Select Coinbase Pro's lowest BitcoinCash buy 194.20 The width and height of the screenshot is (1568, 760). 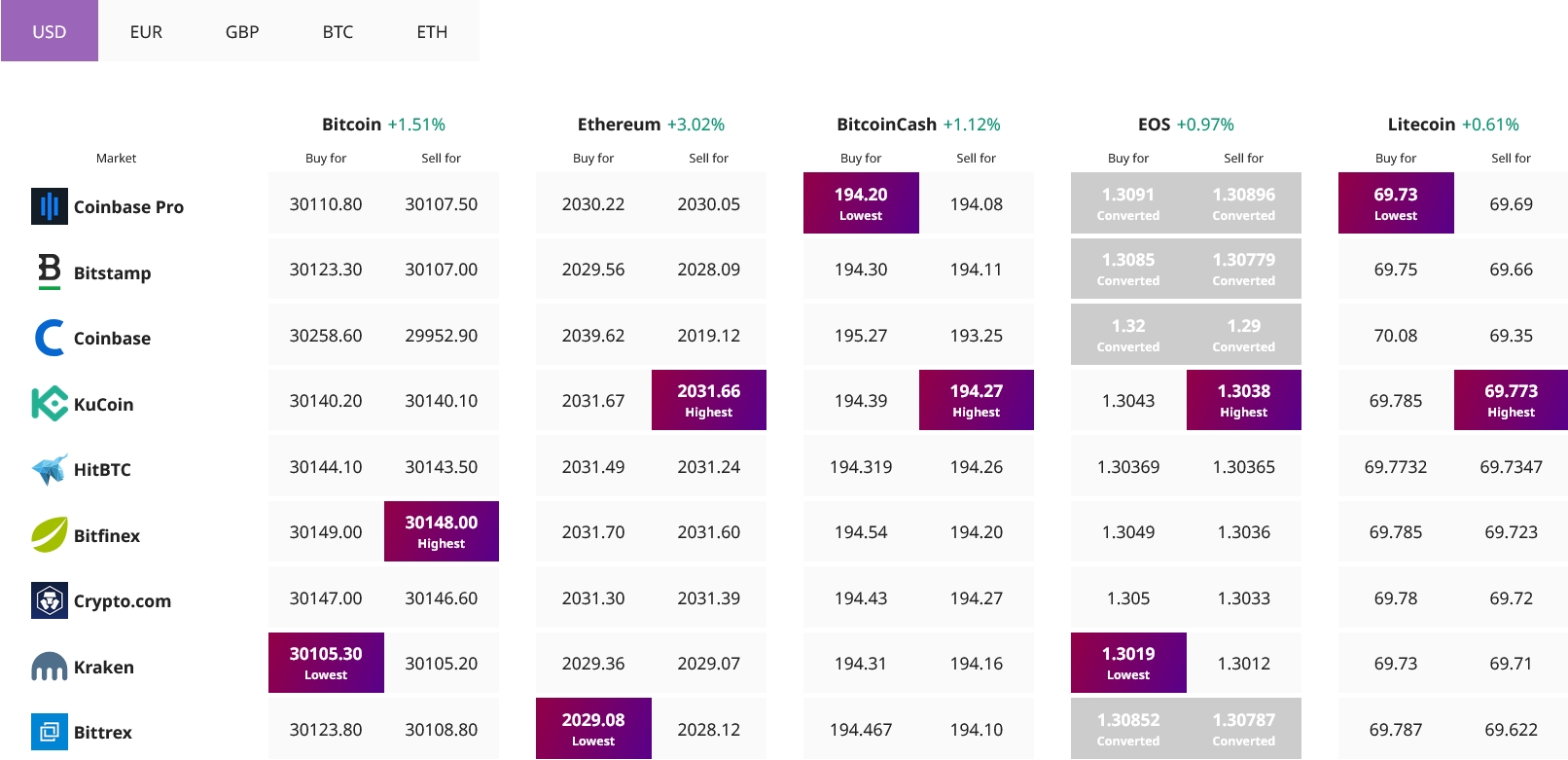[x=861, y=203]
